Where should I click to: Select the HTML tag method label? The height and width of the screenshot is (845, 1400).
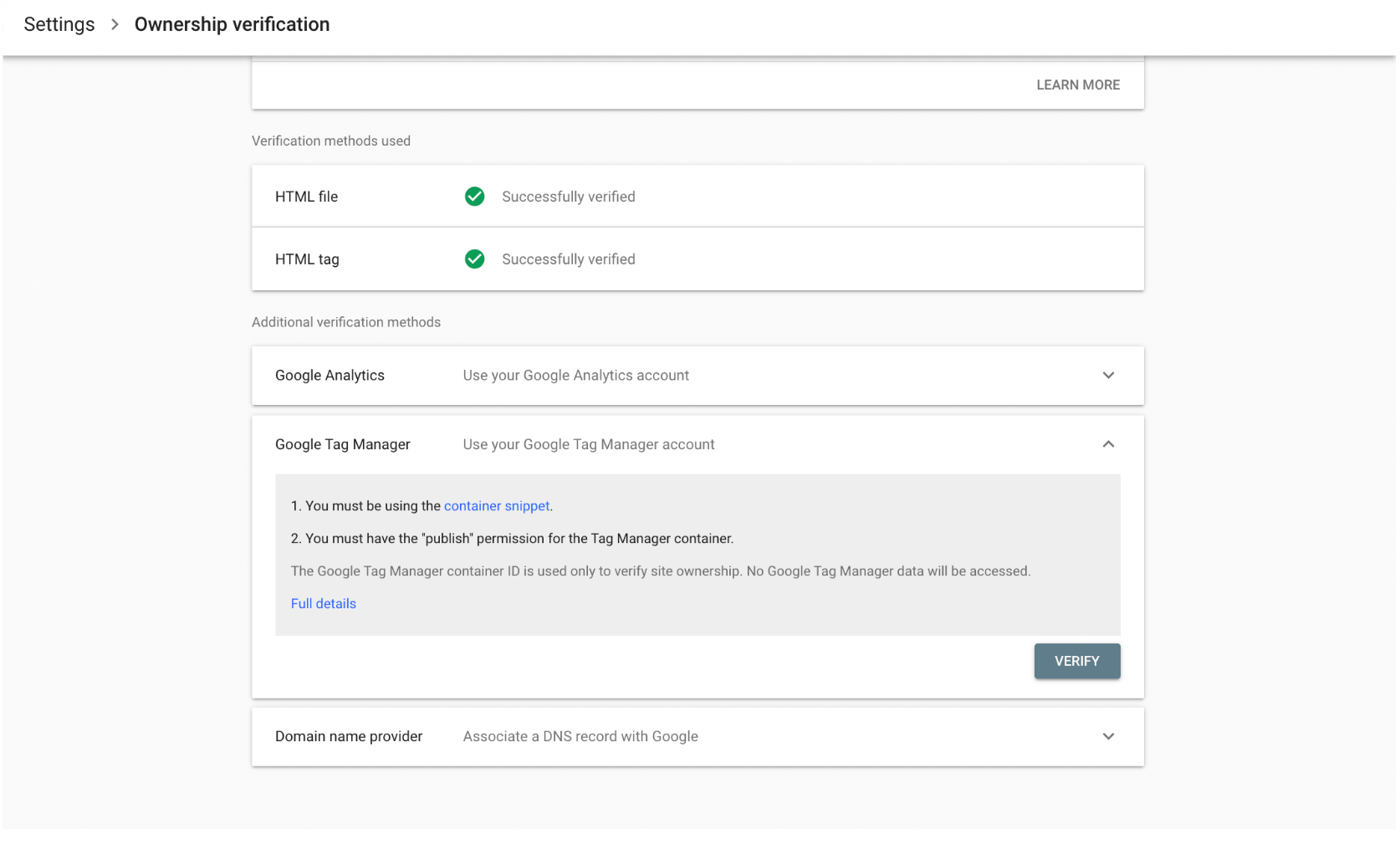pyautogui.click(x=307, y=259)
